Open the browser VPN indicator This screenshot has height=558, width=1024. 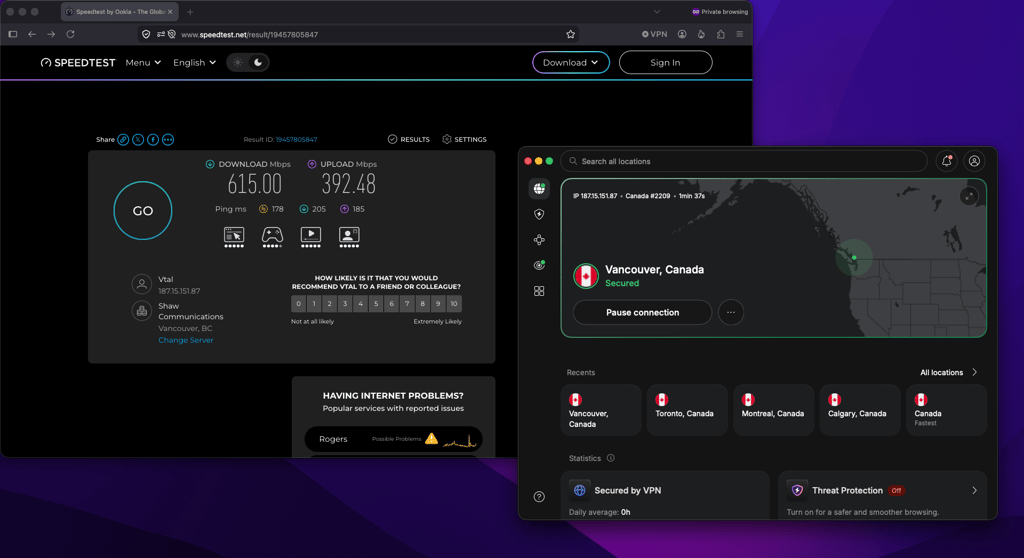pos(654,34)
